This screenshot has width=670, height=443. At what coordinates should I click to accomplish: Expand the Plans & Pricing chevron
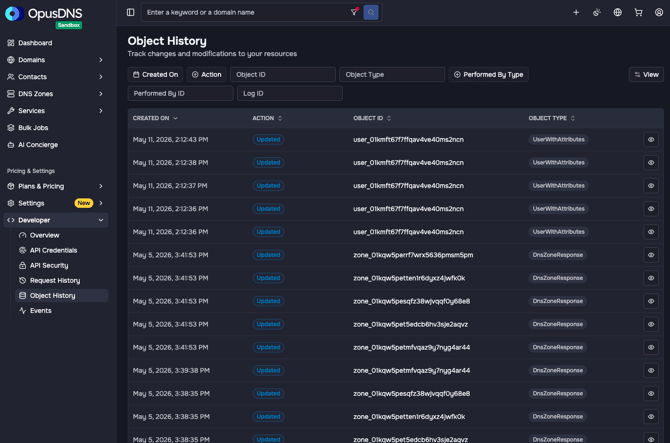101,186
